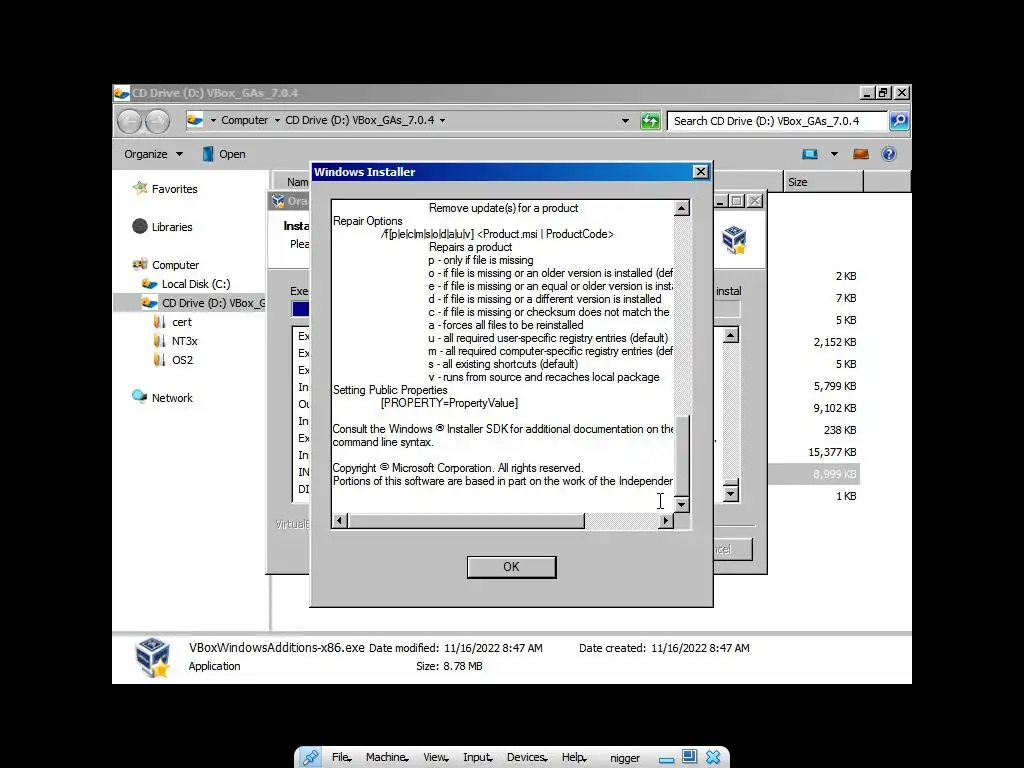The width and height of the screenshot is (1024, 768).
Task: Open the View menu on VirtualBox toolbar
Action: pyautogui.click(x=436, y=758)
